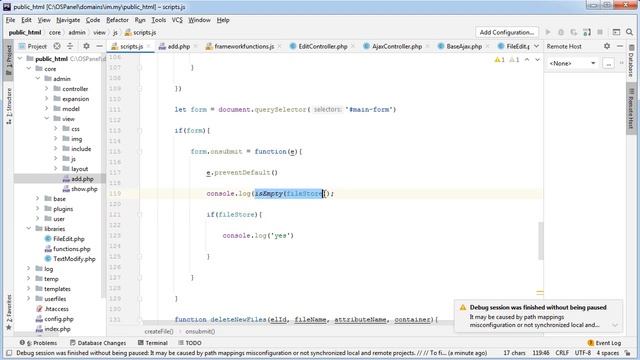Switch to the add.php editor tab
The width and height of the screenshot is (640, 360).
[179, 47]
